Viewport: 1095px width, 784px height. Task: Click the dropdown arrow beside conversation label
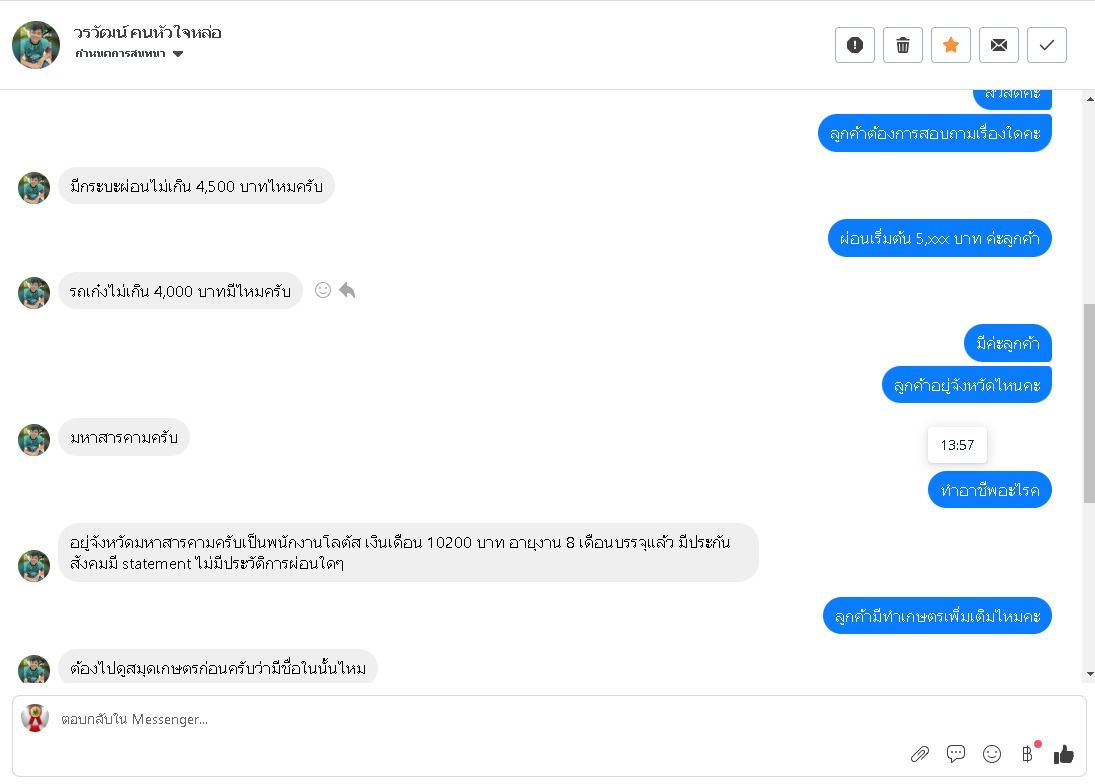coord(178,54)
